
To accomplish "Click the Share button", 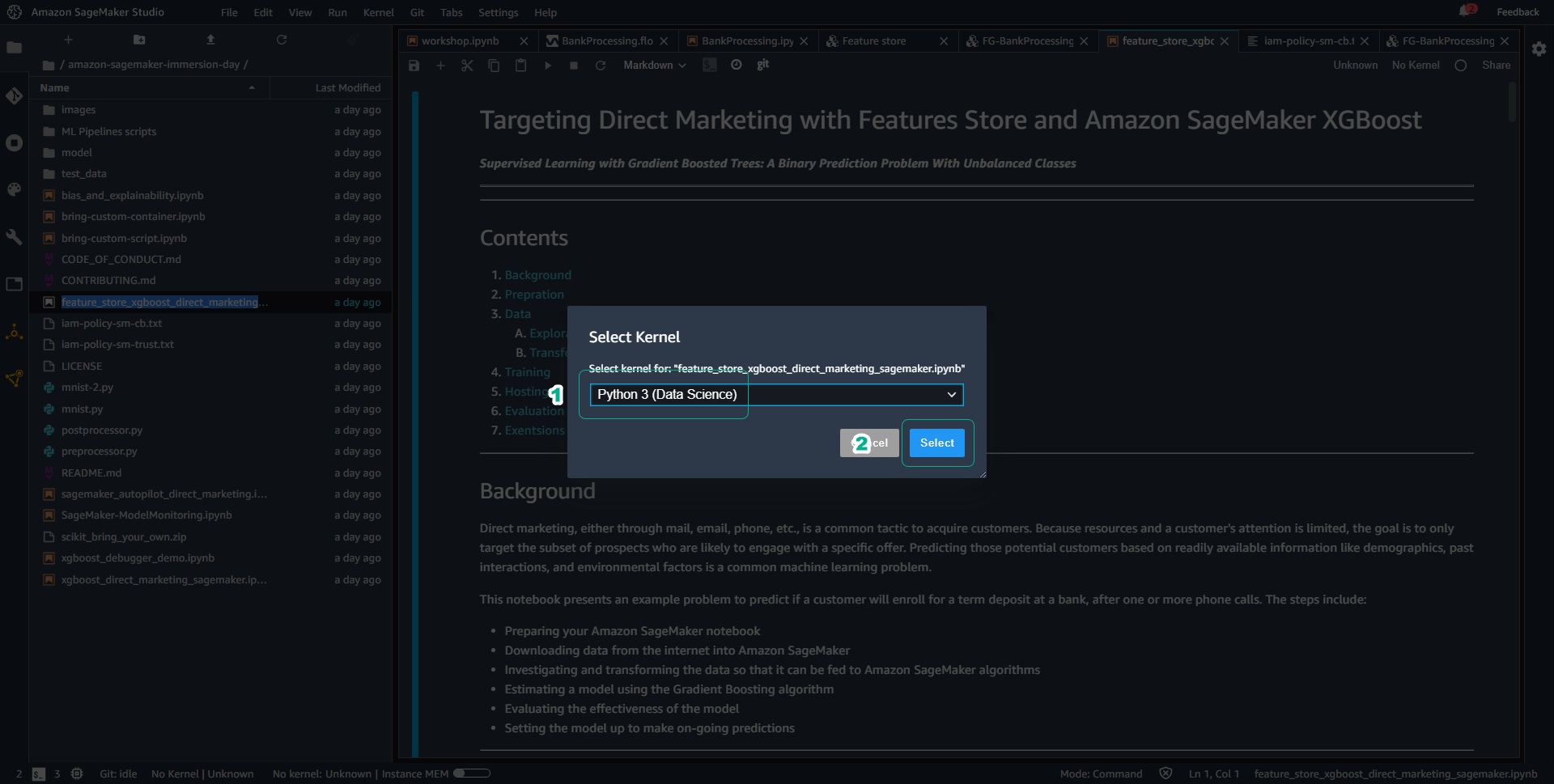I will point(1496,66).
